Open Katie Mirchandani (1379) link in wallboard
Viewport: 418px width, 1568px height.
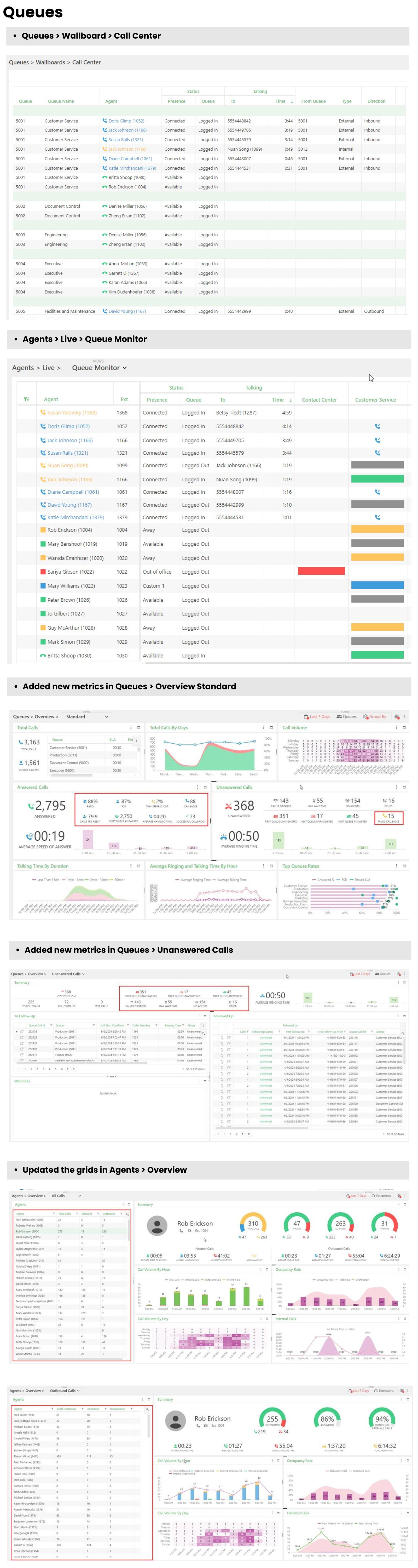(132, 168)
